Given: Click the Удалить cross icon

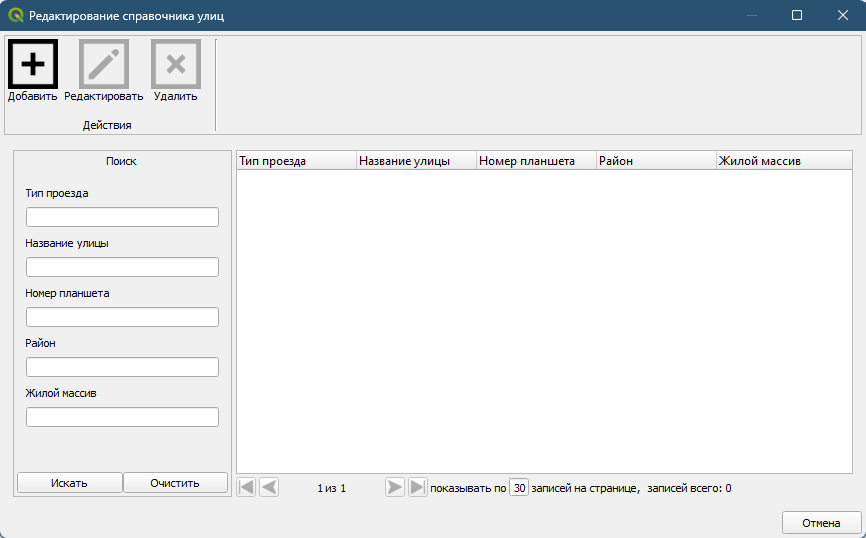Looking at the screenshot, I should coord(176,64).
